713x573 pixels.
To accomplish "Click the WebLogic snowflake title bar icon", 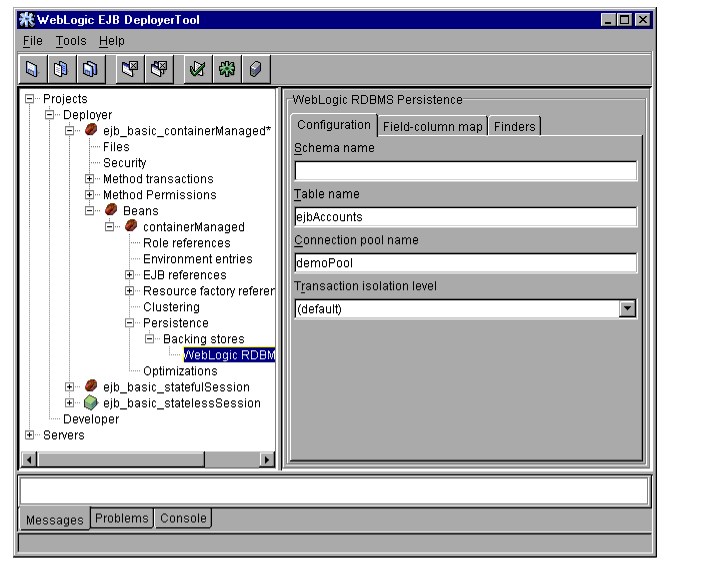I will 27,20.
